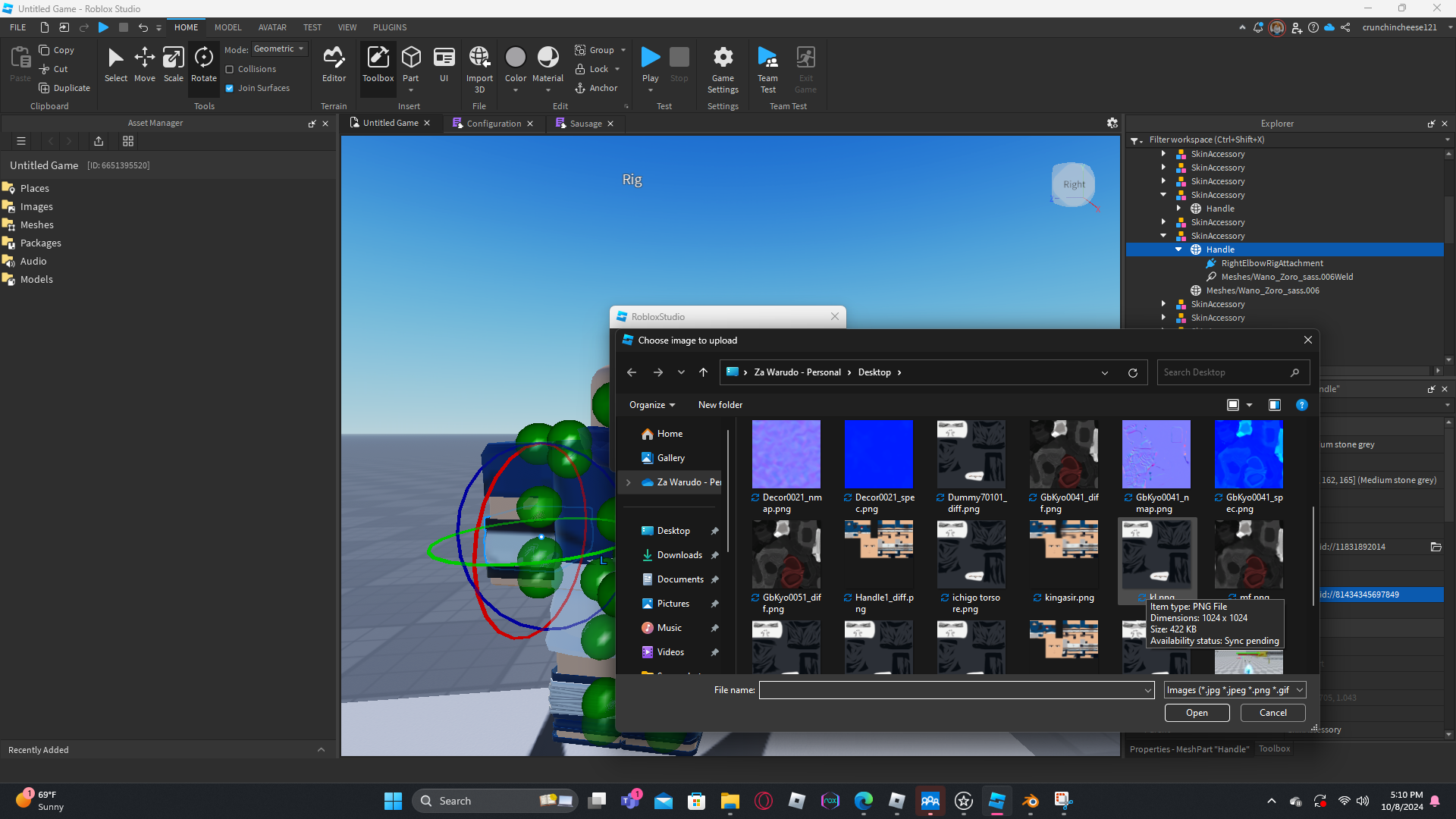Enable the Collisions checkbox
Image resolution: width=1456 pixels, height=819 pixels.
click(x=230, y=69)
